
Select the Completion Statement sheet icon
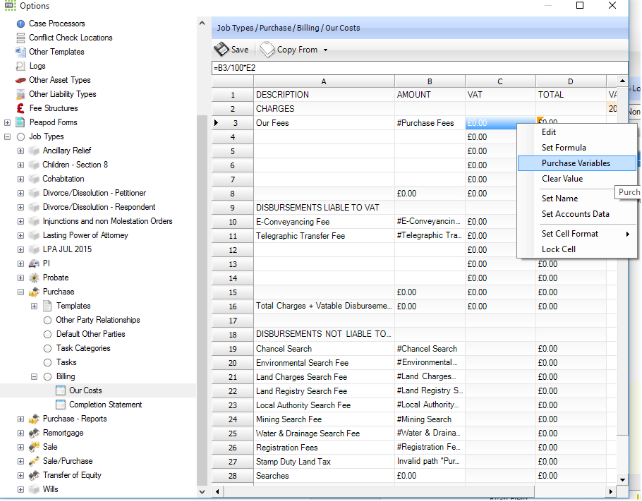(60, 404)
